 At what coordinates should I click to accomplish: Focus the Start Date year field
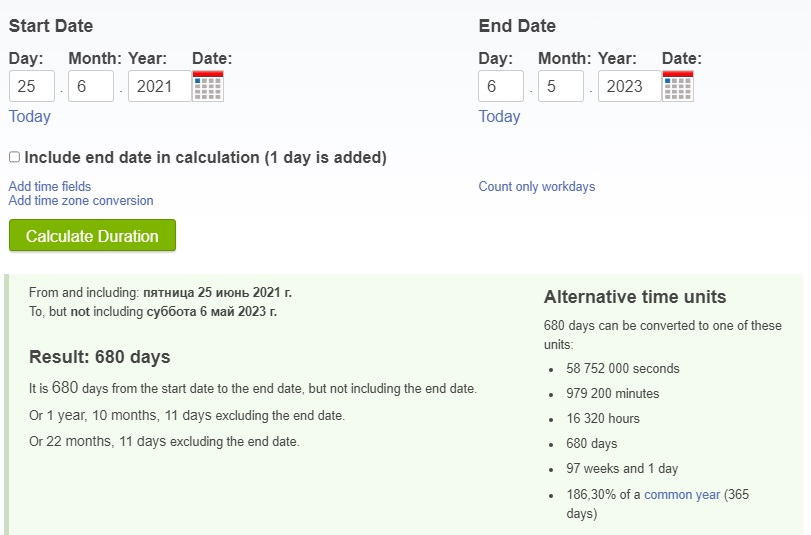click(160, 86)
